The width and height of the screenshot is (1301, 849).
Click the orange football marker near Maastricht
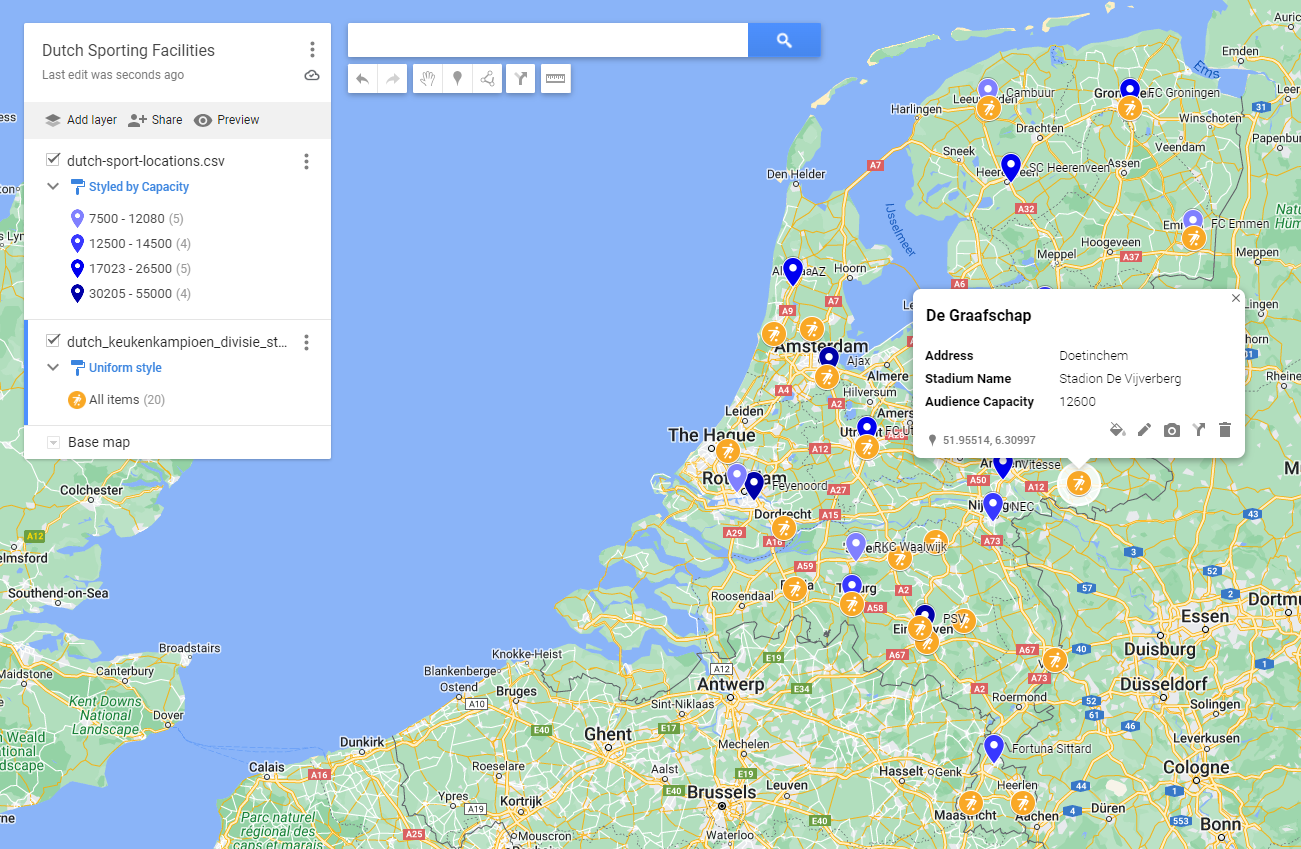(971, 803)
